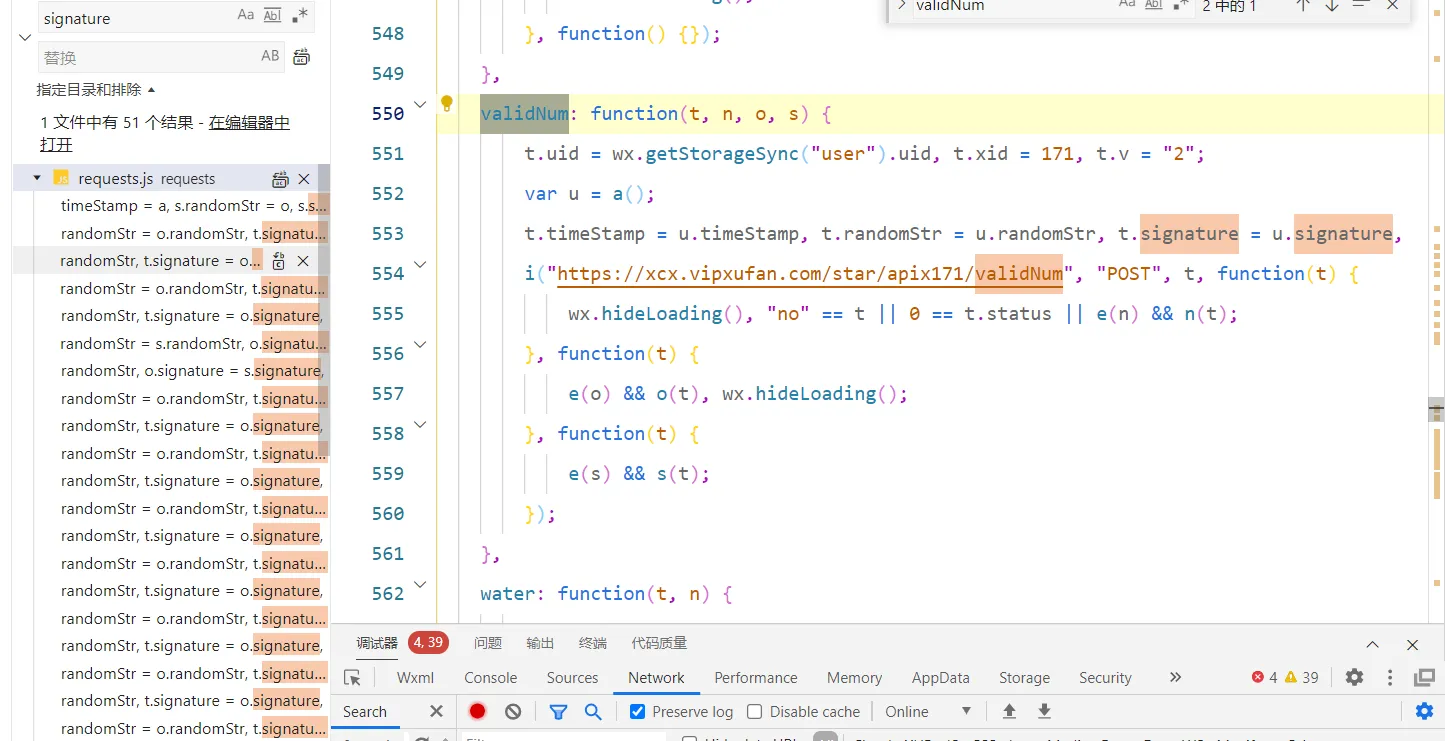
Task: Click replace-all icon on requests.js row
Action: 280,179
